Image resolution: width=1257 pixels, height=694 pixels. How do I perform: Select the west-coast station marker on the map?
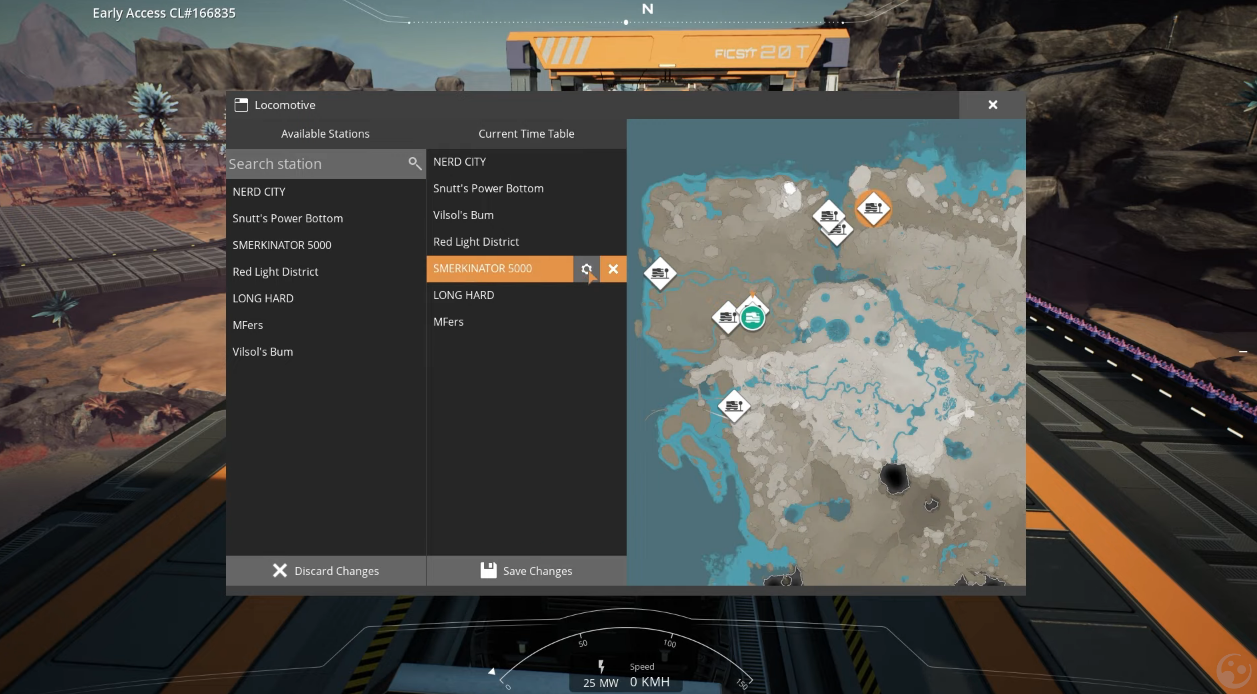click(659, 272)
